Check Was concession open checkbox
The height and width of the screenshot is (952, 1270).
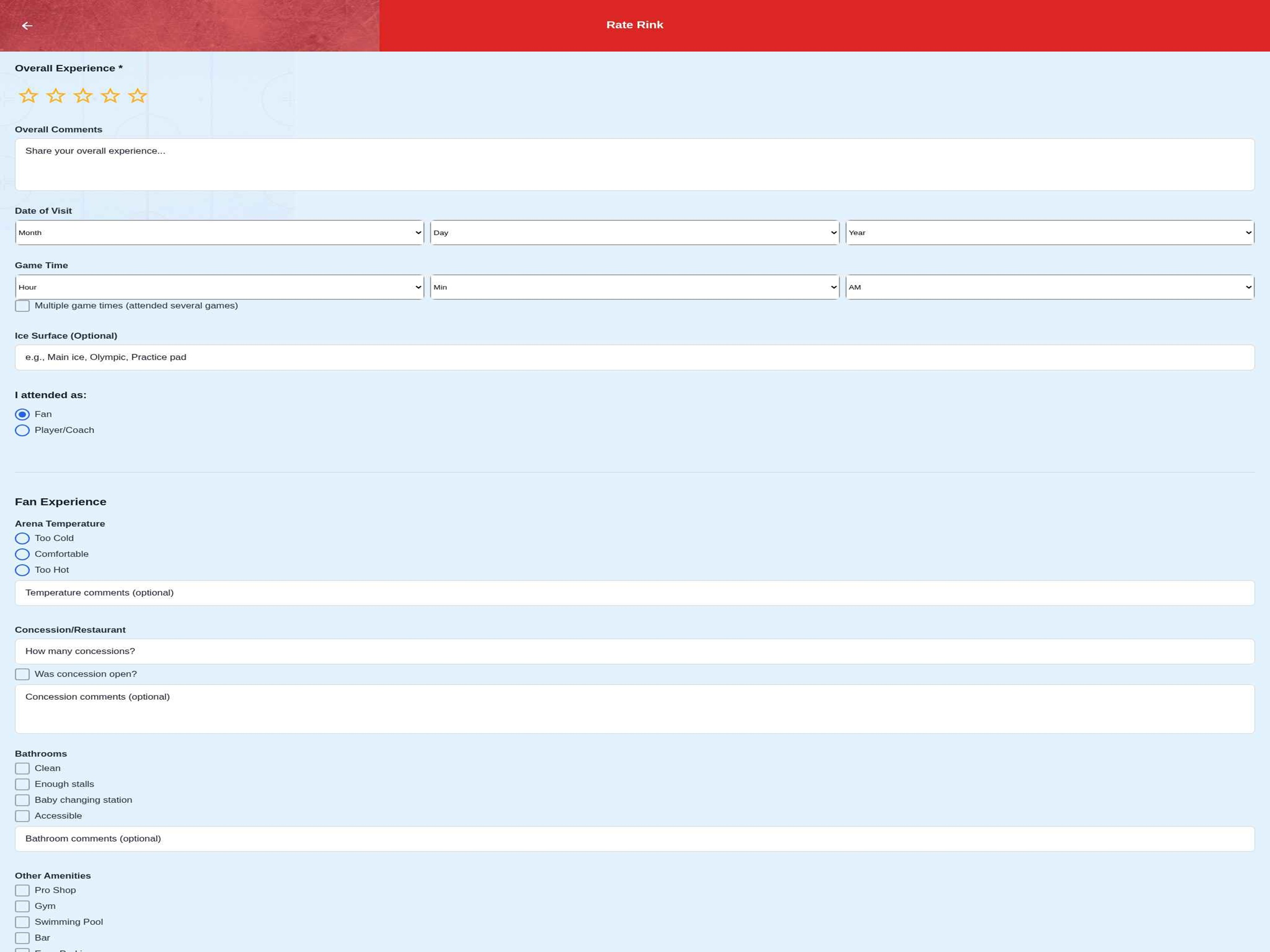23,674
